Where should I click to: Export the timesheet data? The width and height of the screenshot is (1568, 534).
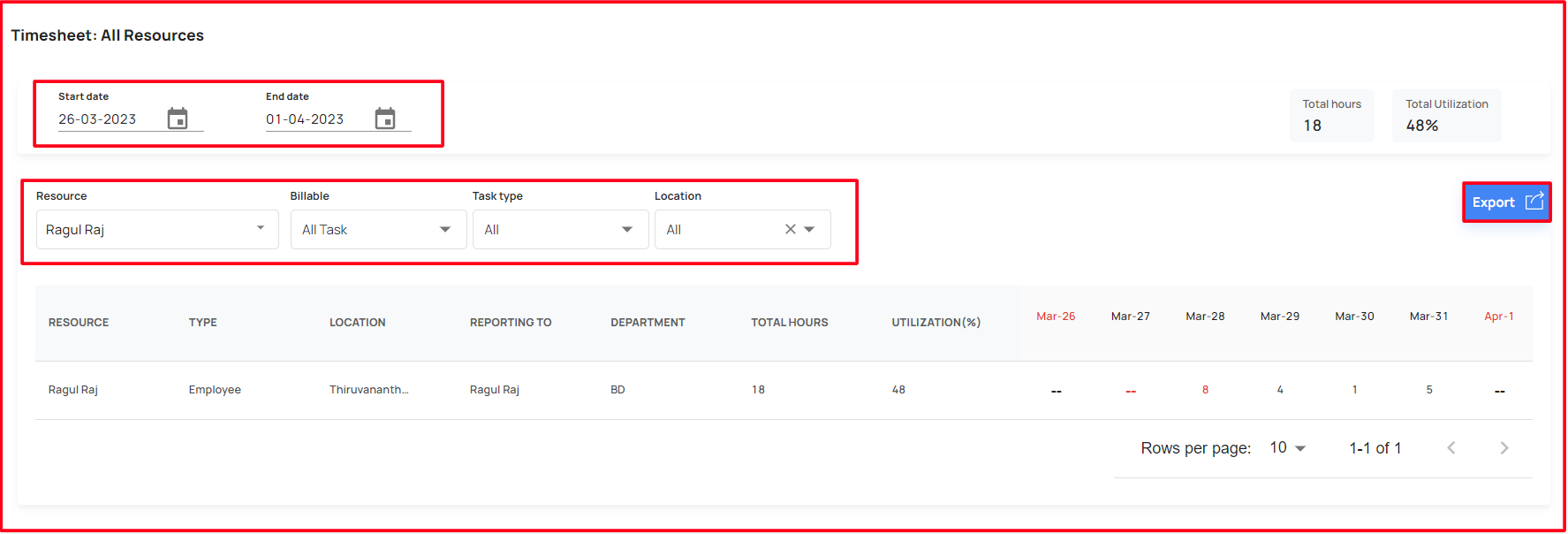pos(1507,202)
